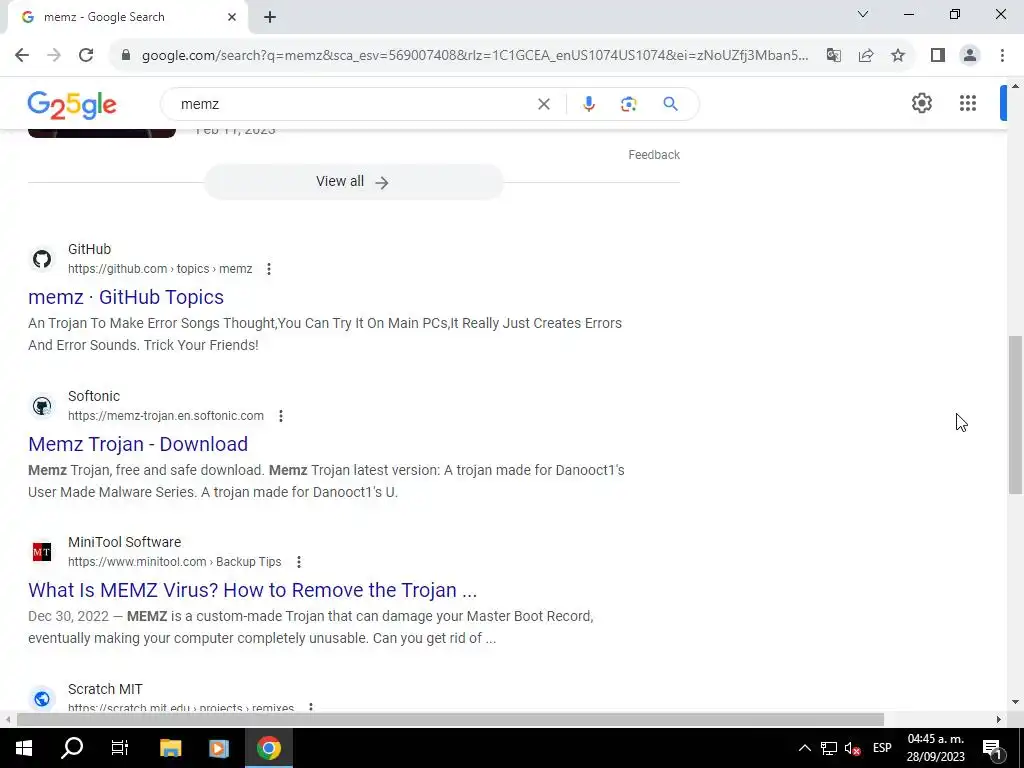Clear the search box with X
This screenshot has height=768, width=1024.
point(543,104)
